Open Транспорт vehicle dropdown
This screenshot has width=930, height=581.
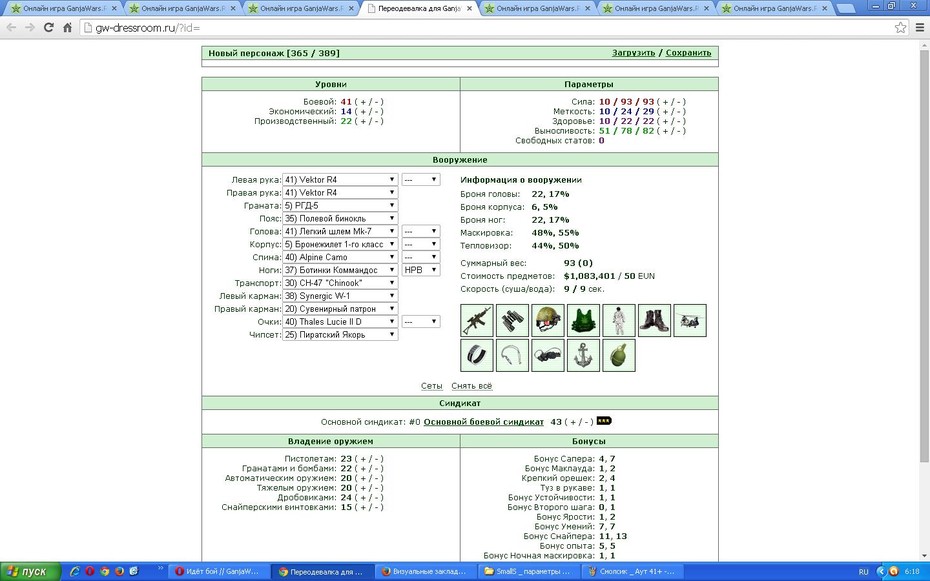pos(340,283)
